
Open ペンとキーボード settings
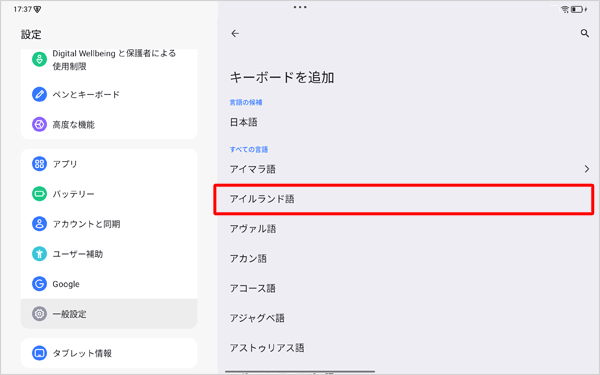[109, 94]
